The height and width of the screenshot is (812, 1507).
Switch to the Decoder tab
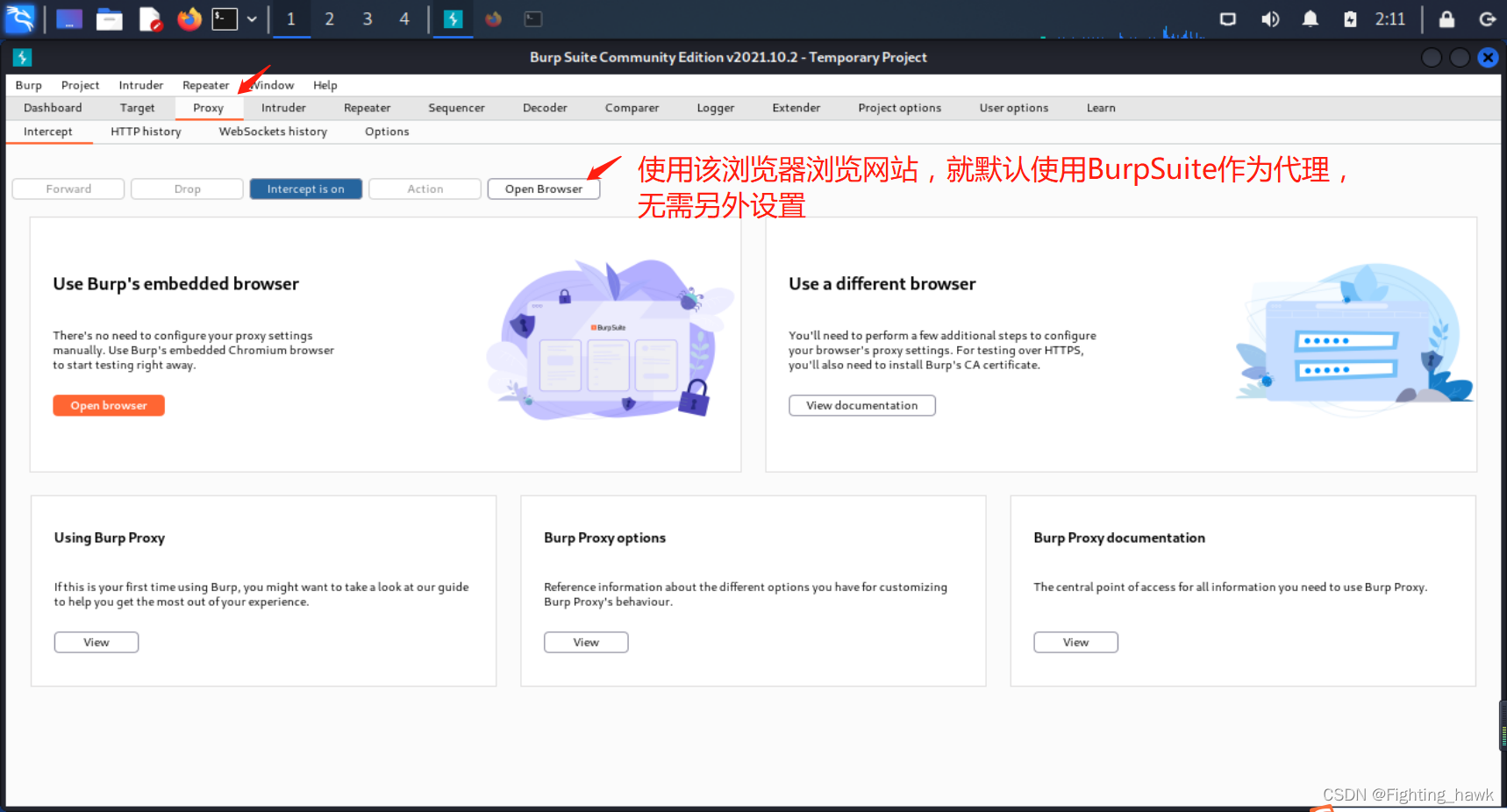click(x=545, y=108)
